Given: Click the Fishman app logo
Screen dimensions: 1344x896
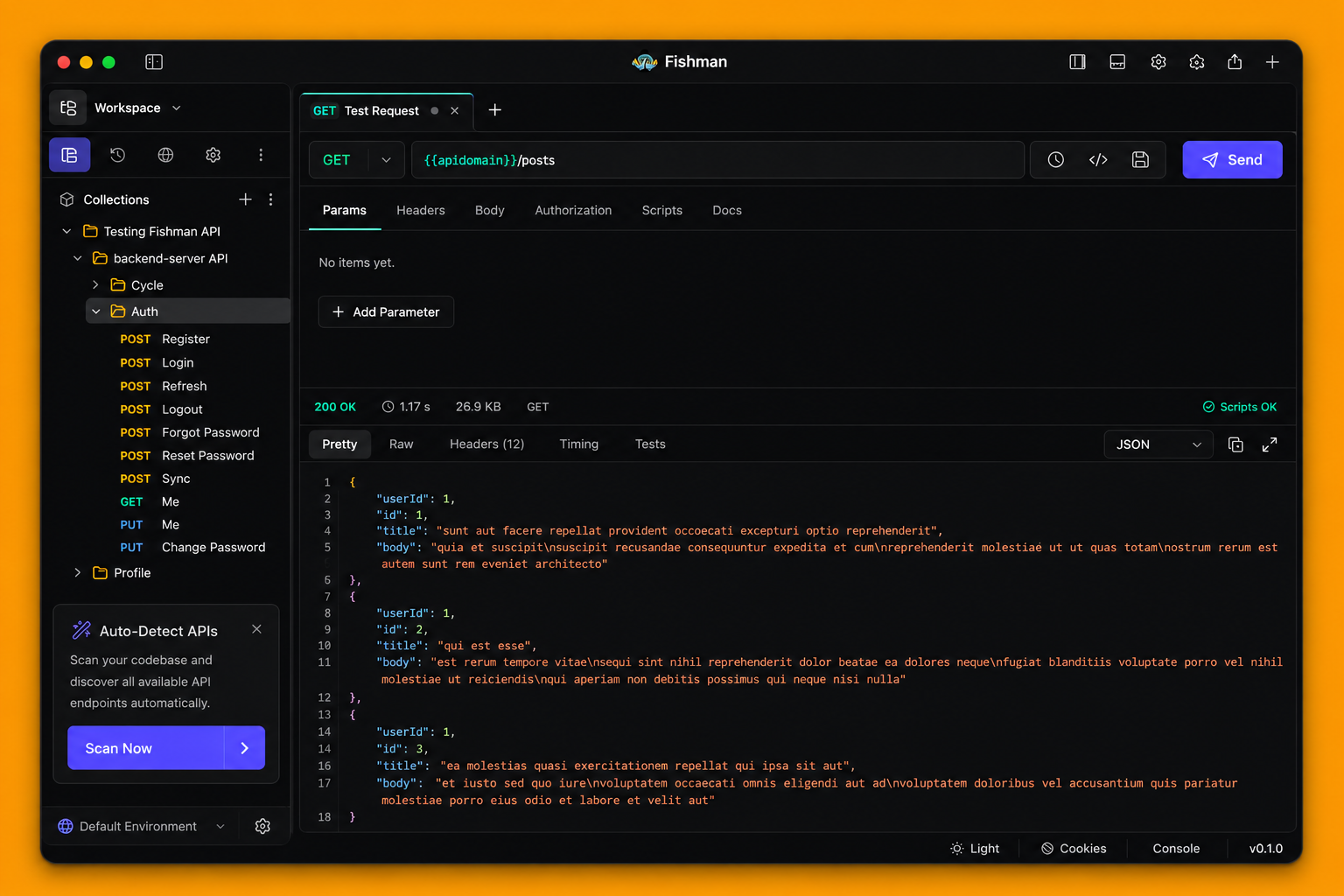Looking at the screenshot, I should pos(645,62).
